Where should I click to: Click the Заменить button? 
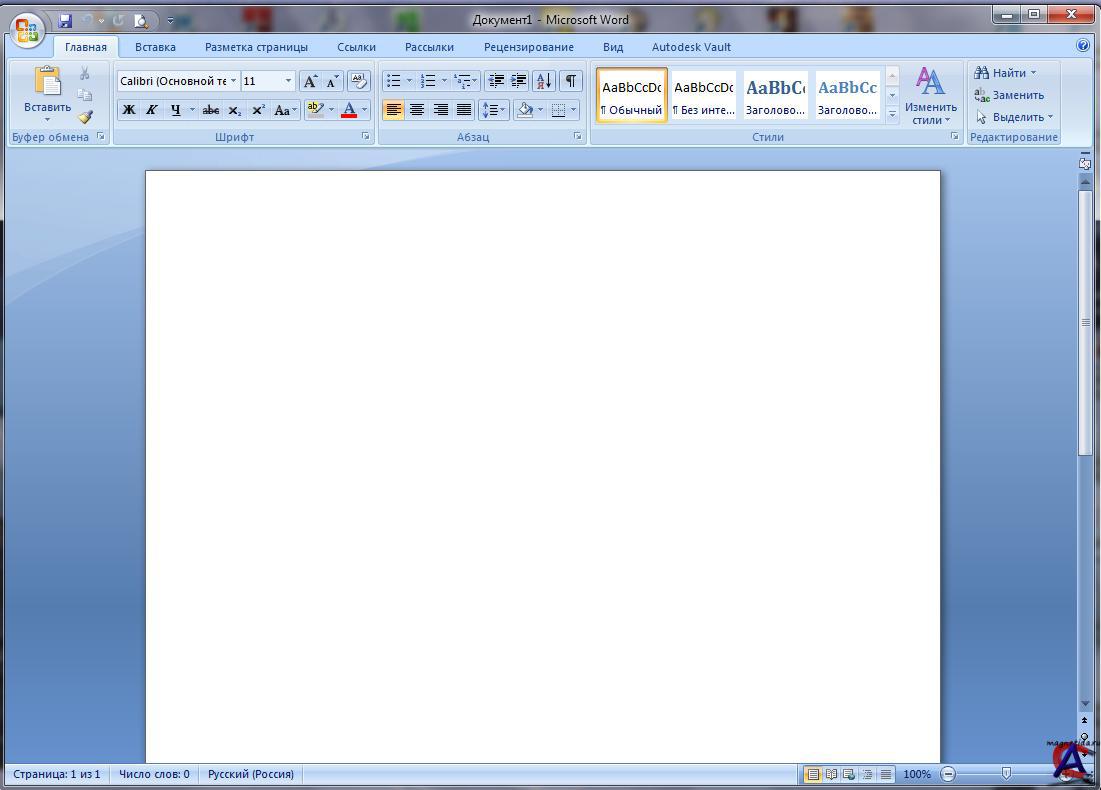pos(1009,95)
